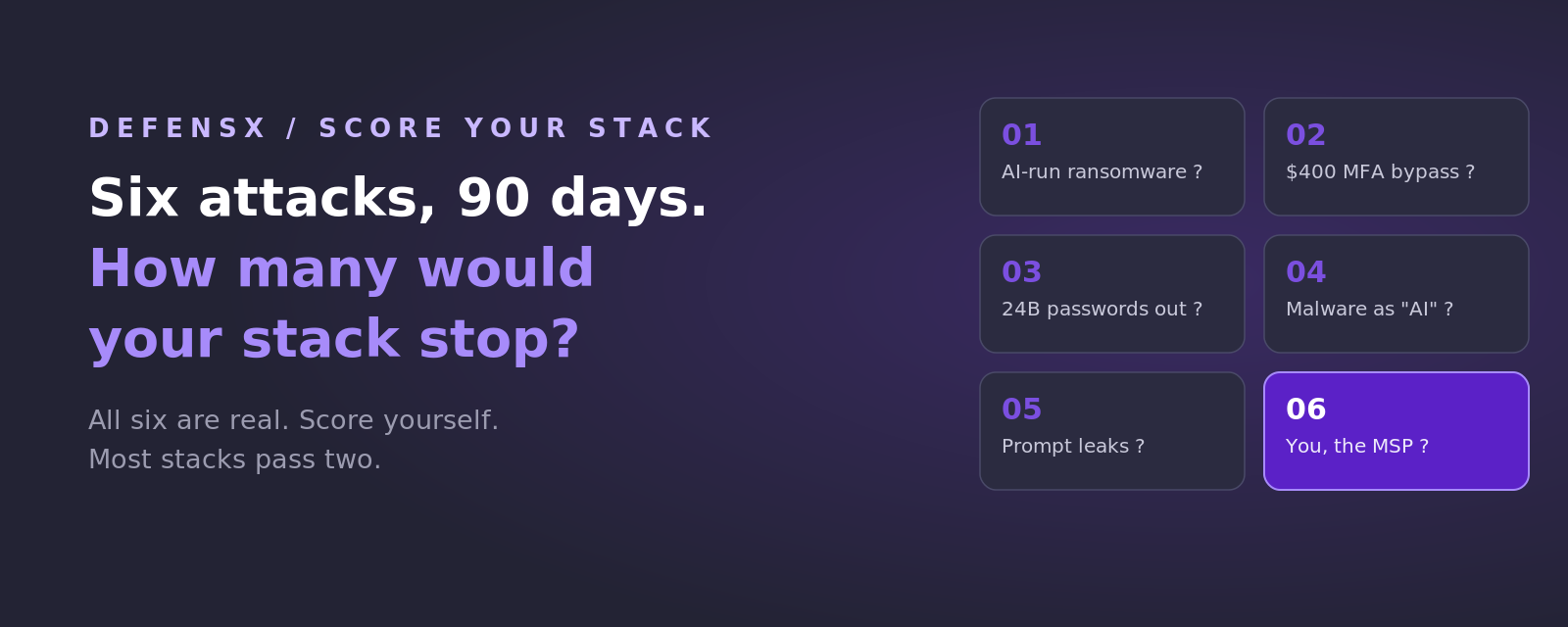
Task: Click the 02 number label
Action: pyautogui.click(x=1305, y=135)
